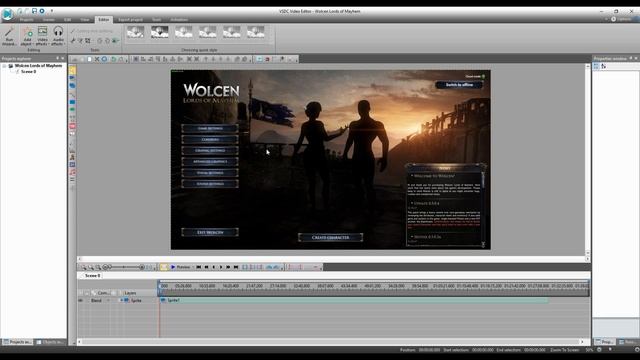Screen dimensions: 640x360
Task: Select the third quick style thumbnail
Action: point(184,32)
